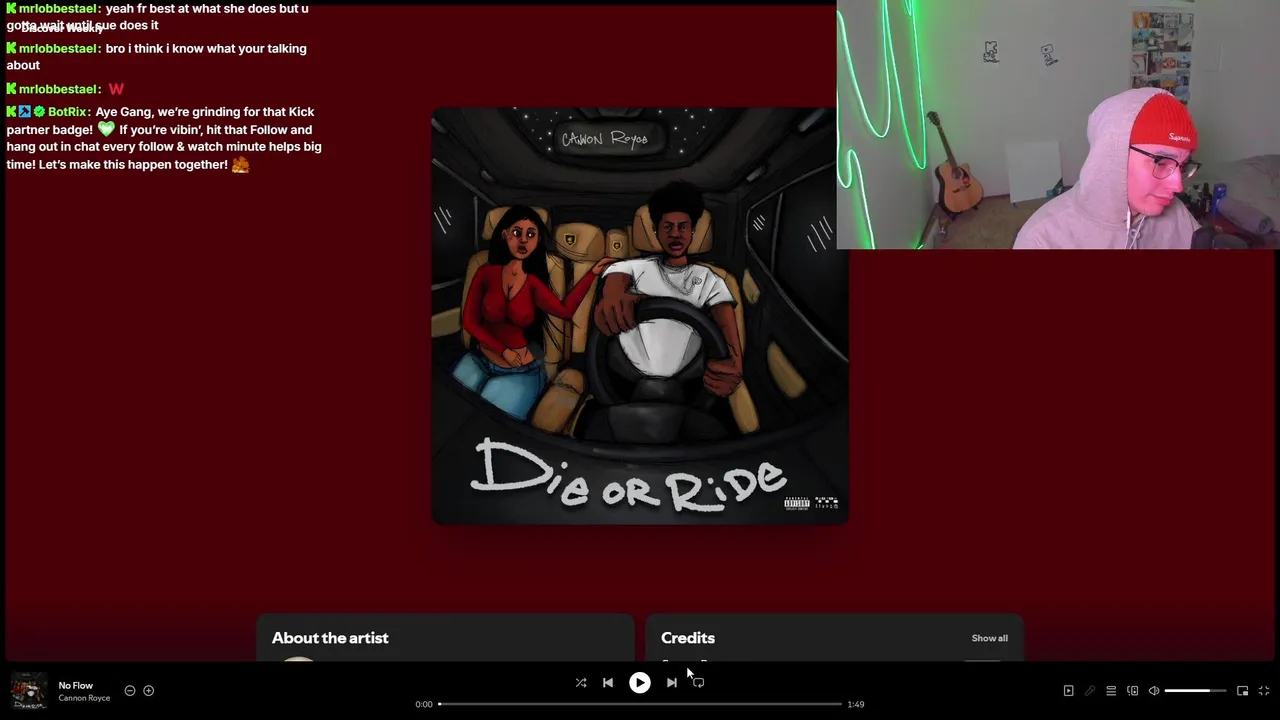Viewport: 1280px width, 720px height.
Task: Skip to the next track
Action: [671, 683]
